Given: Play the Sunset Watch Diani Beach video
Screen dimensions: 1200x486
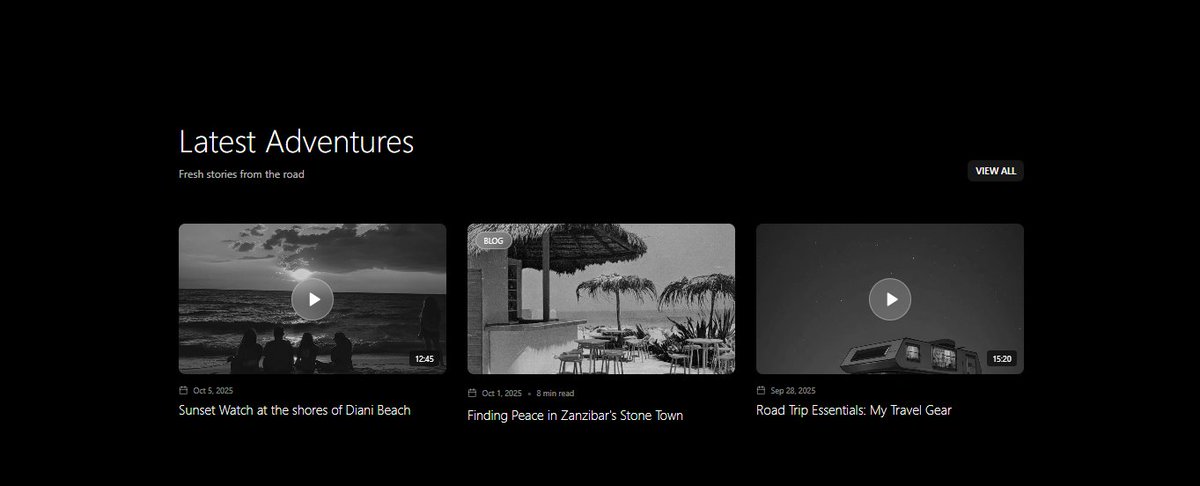Looking at the screenshot, I should (x=313, y=299).
